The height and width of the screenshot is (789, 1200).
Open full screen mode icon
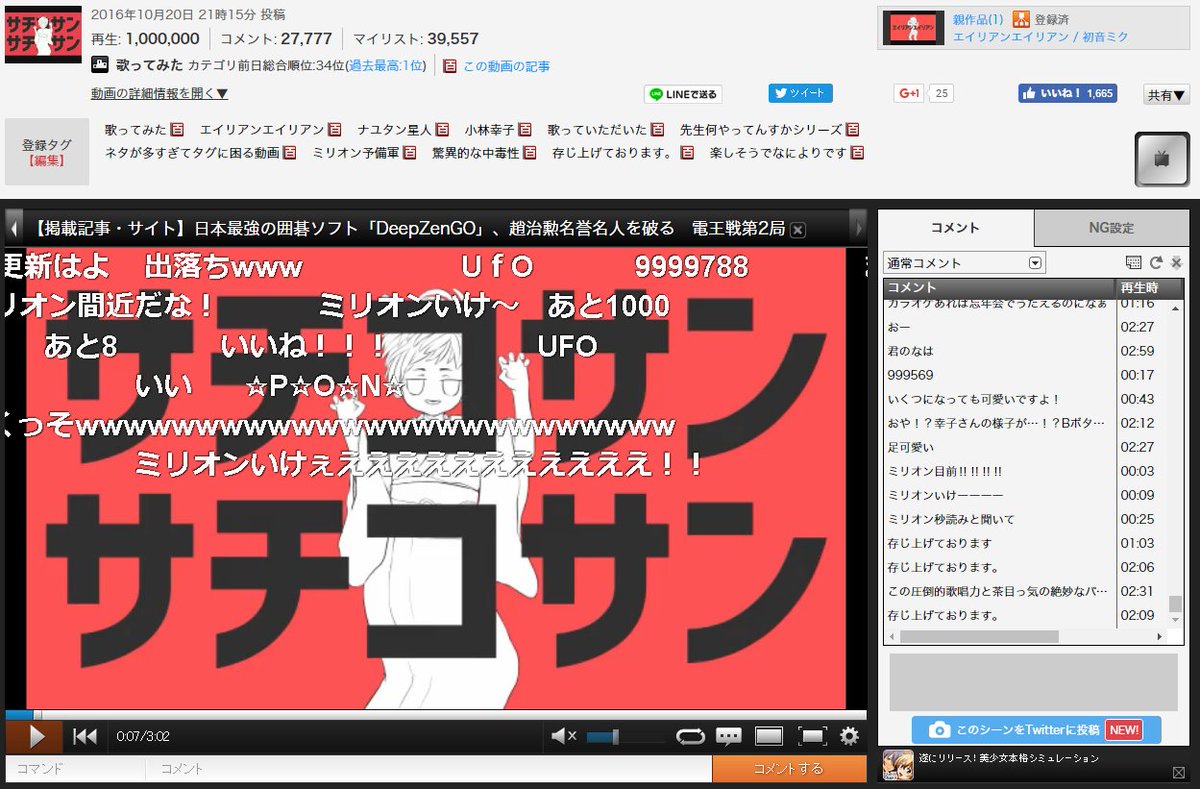pos(811,737)
